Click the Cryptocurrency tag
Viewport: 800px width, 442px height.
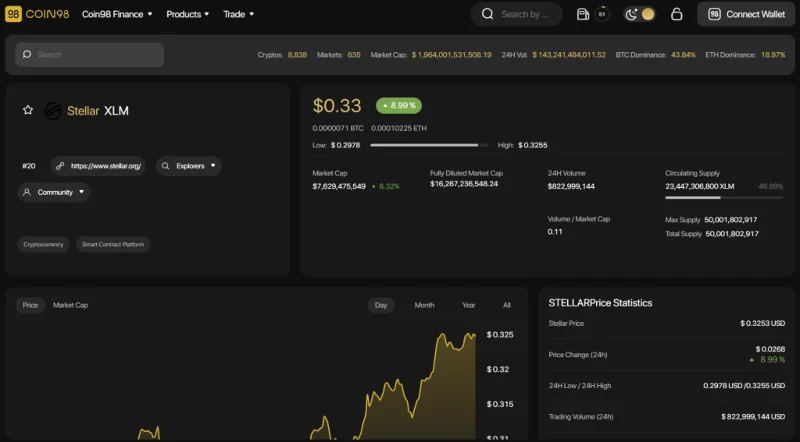tap(43, 244)
